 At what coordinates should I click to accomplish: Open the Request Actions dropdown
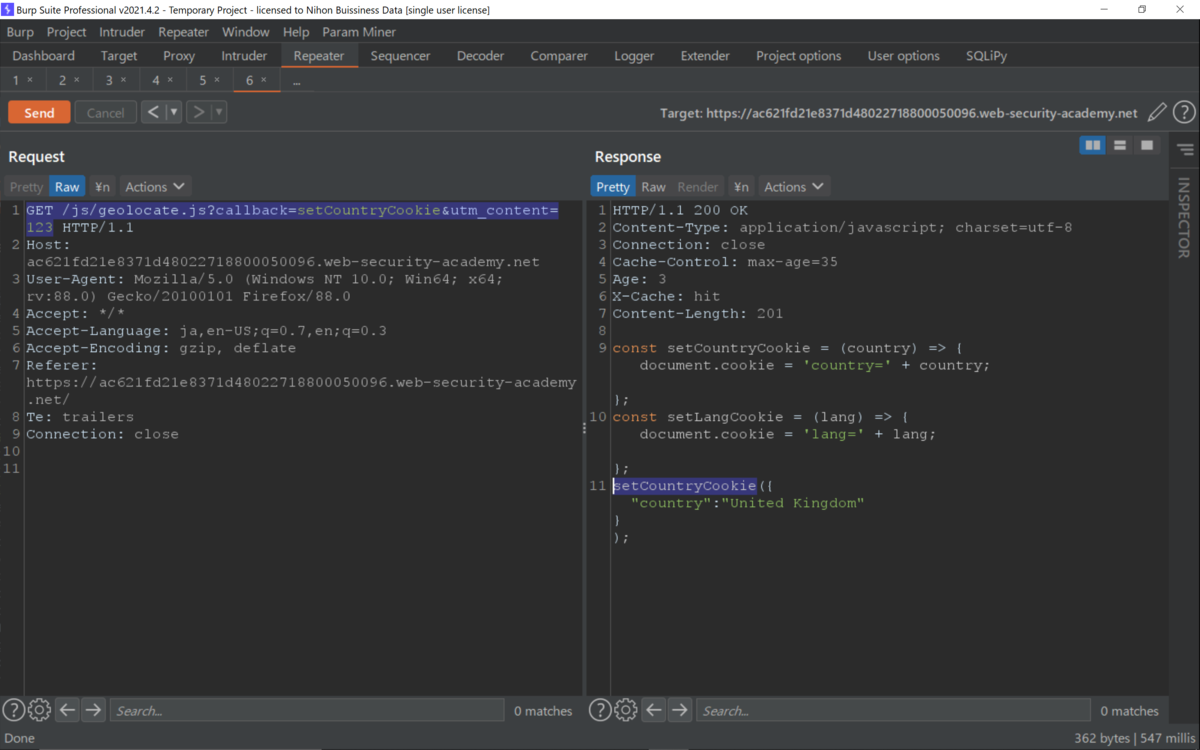pos(155,187)
